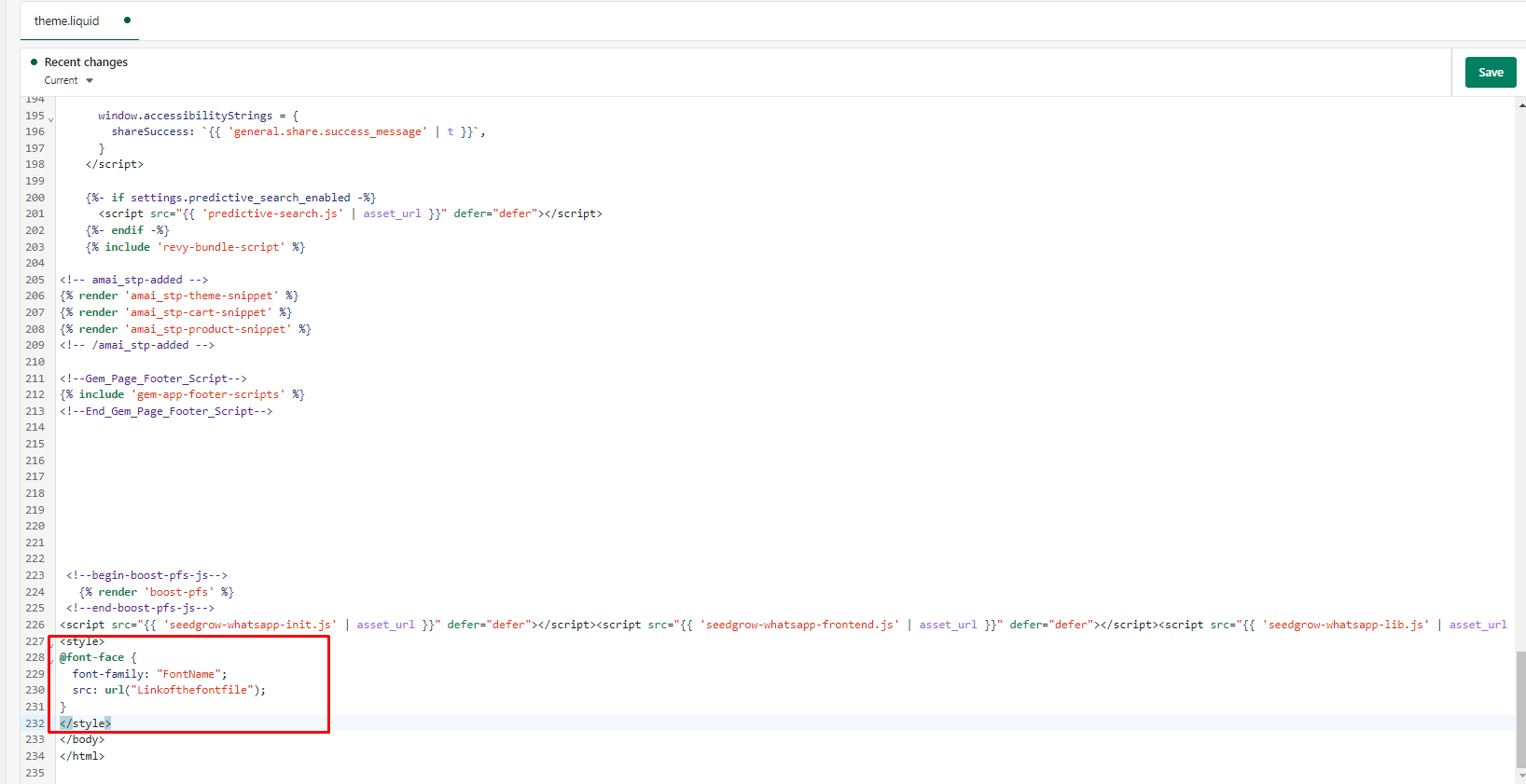Place cursor on the closing </style> tag
This screenshot has width=1526, height=784.
click(x=86, y=723)
